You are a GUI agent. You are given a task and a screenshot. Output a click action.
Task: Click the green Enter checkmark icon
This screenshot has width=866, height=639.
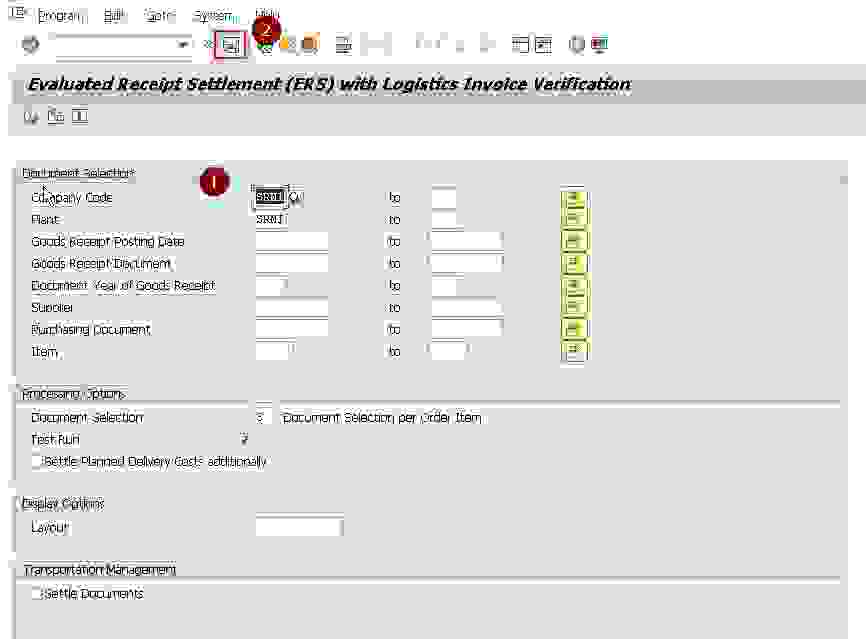tap(29, 45)
